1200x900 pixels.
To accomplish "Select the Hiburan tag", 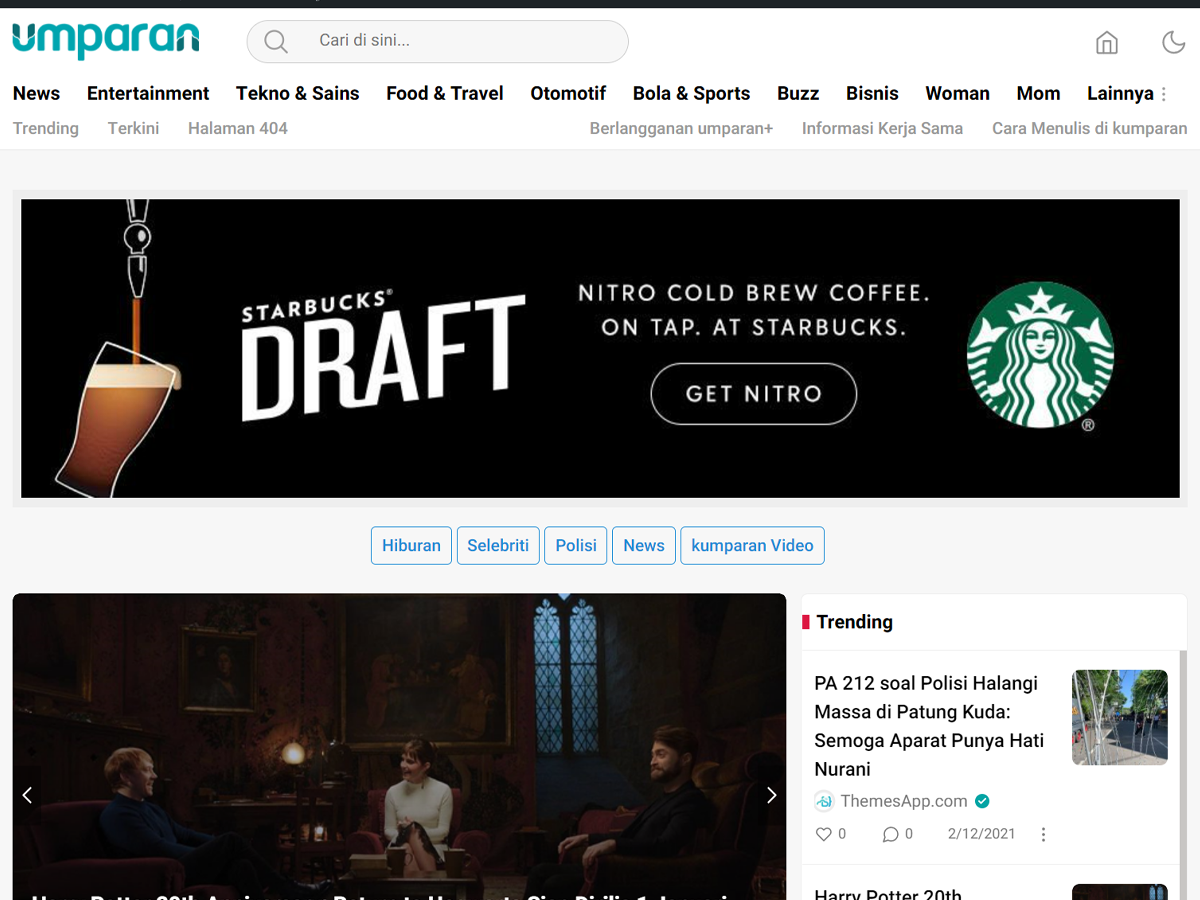I will click(x=411, y=546).
